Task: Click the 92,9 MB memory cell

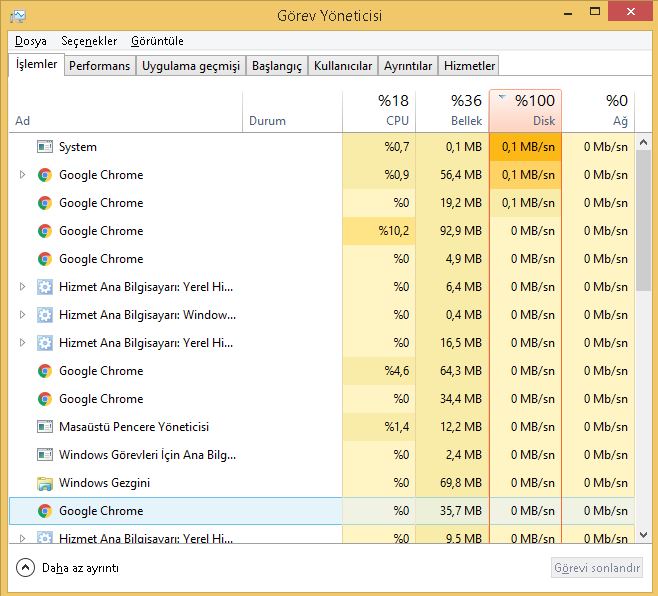Action: [x=452, y=231]
